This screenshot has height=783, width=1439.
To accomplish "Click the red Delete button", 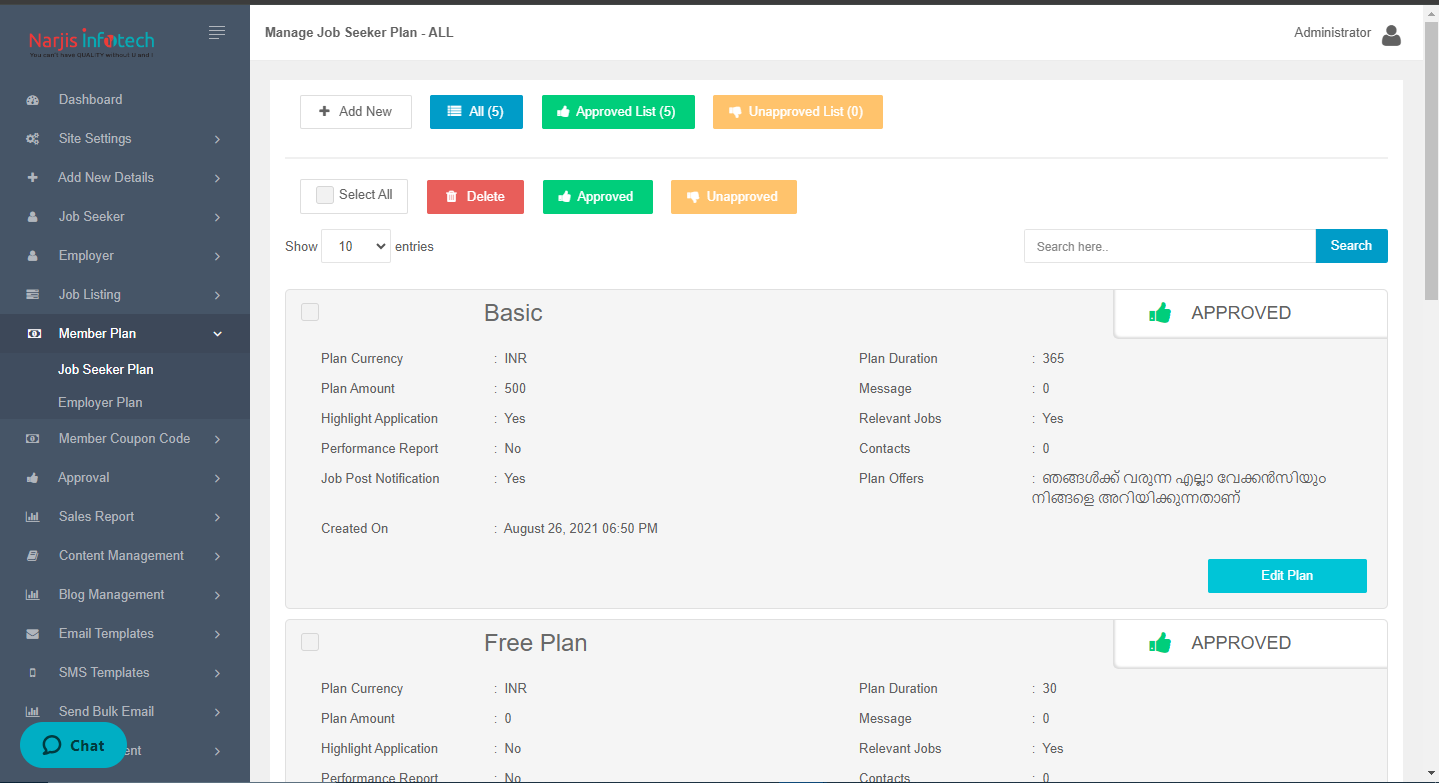I will (x=475, y=197).
